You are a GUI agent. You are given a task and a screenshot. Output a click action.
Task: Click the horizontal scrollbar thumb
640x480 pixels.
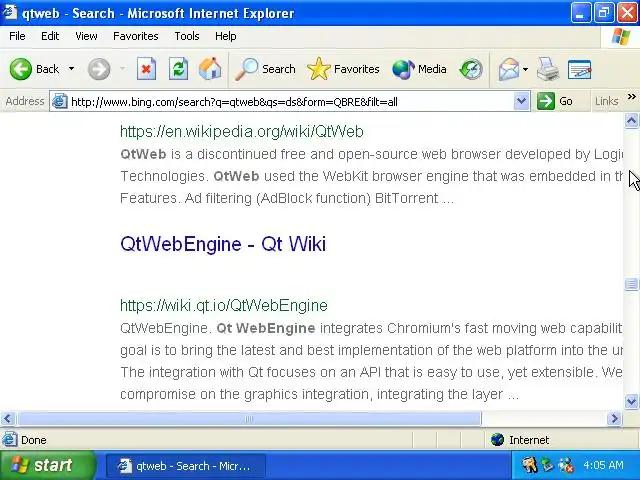pos(249,419)
